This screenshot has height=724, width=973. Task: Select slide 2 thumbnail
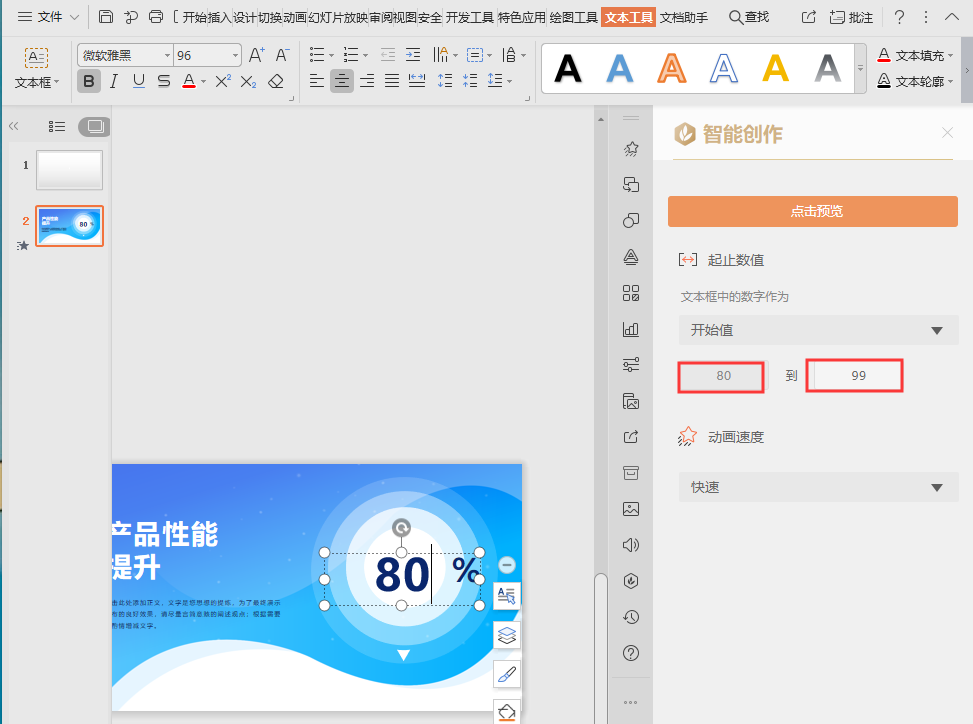(70, 226)
